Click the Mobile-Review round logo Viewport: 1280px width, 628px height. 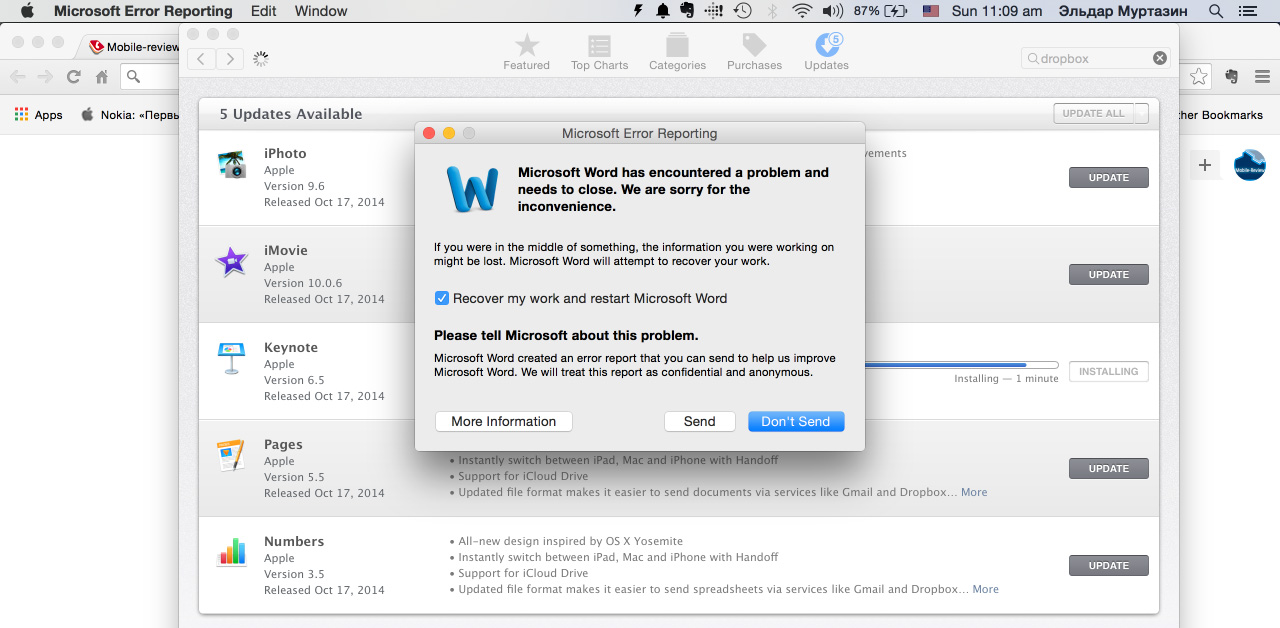(1250, 165)
